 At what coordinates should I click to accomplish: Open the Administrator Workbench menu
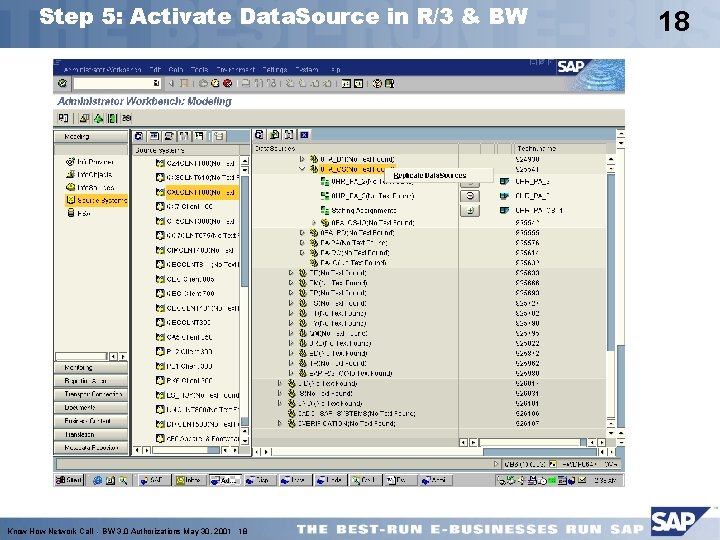[102, 70]
